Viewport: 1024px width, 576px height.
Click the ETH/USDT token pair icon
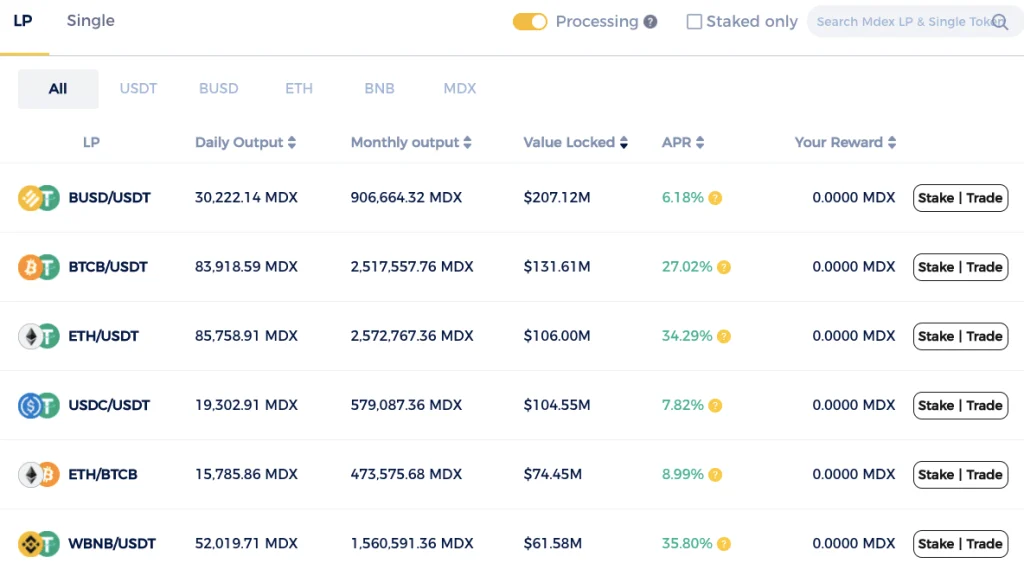(x=39, y=336)
